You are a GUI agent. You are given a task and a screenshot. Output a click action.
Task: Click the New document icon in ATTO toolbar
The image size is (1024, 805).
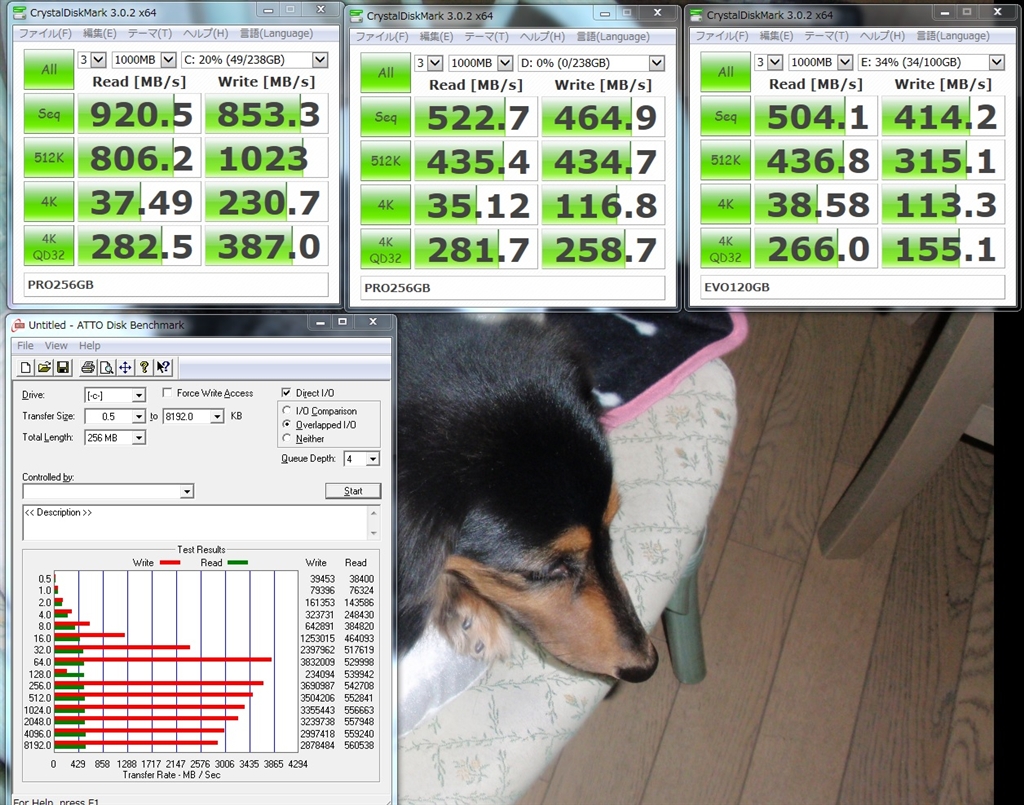(25, 368)
